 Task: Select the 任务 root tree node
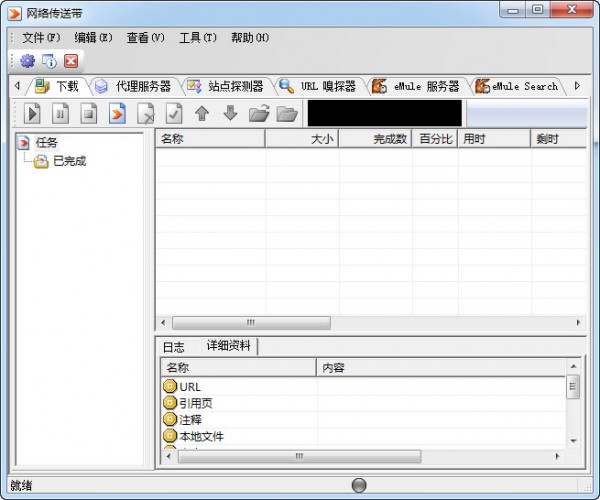point(47,143)
